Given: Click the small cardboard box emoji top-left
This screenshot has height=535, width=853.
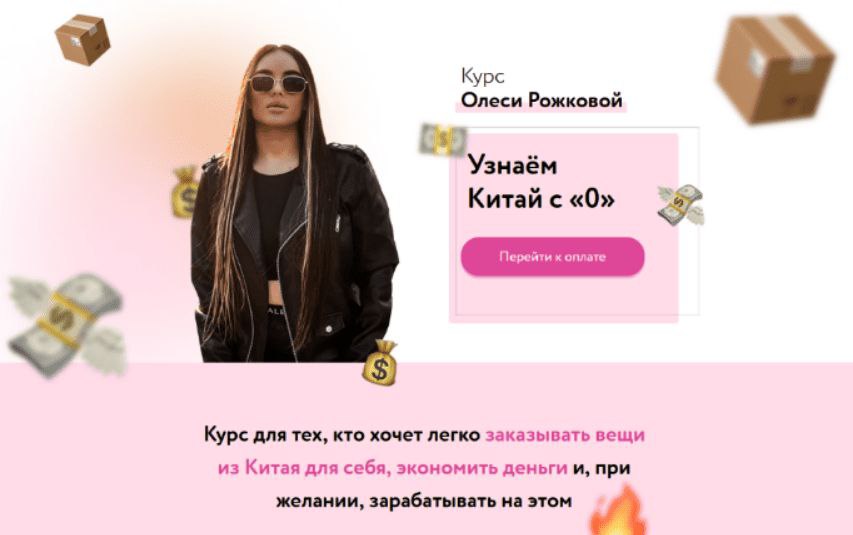Looking at the screenshot, I should pos(82,39).
